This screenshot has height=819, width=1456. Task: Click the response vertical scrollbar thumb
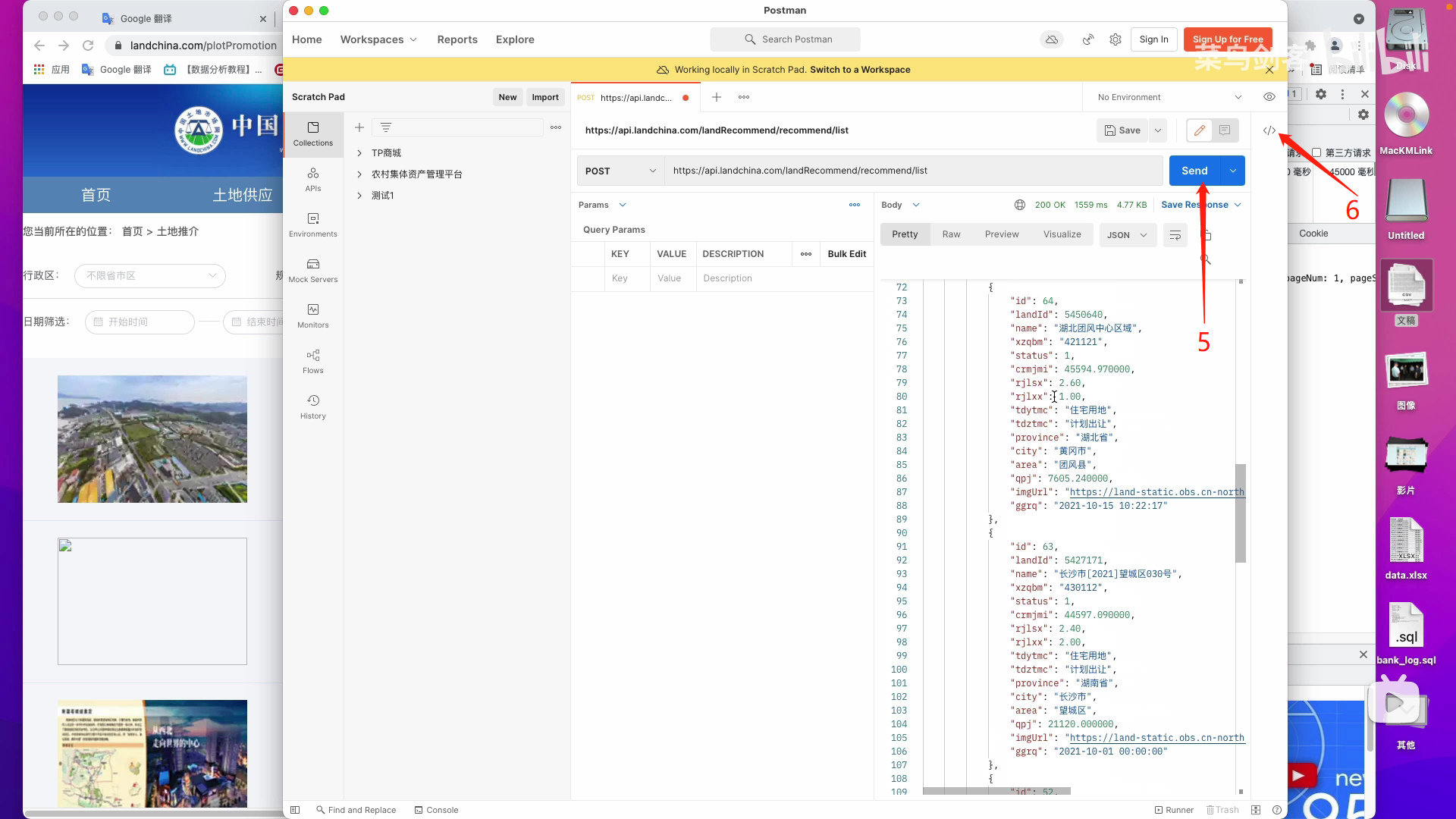click(1241, 513)
